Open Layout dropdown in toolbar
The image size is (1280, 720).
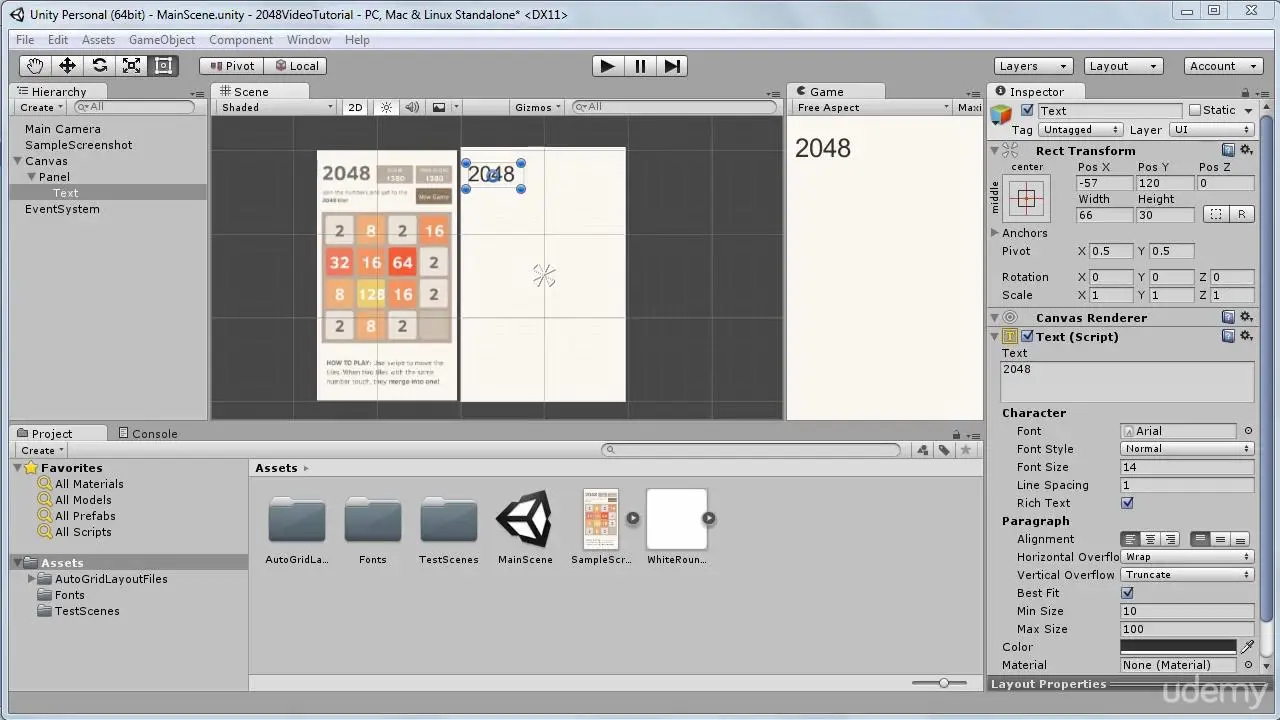[x=1123, y=66]
